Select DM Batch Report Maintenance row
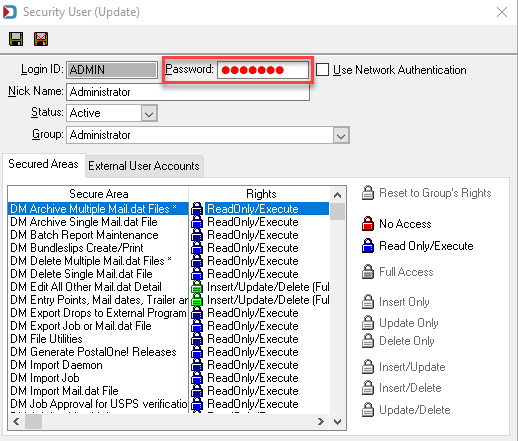 [x=98, y=235]
